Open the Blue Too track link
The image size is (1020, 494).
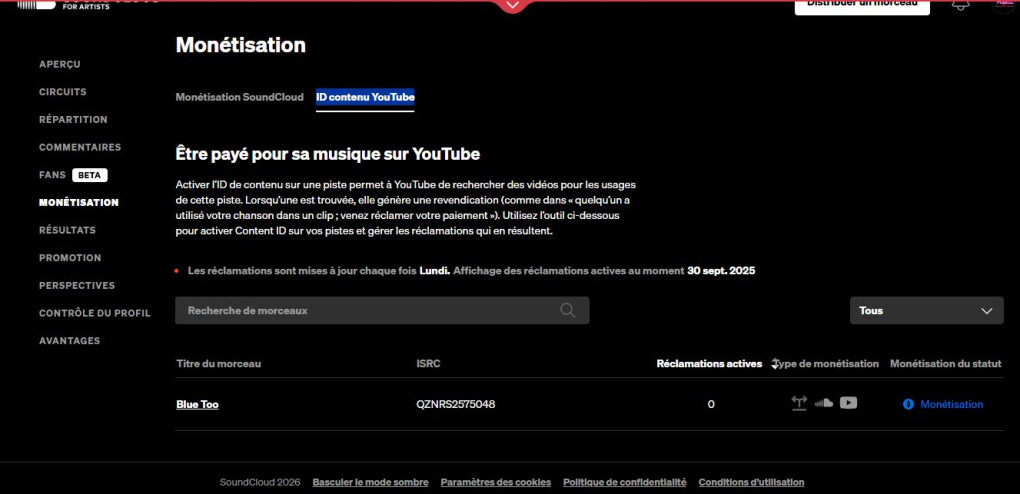197,404
